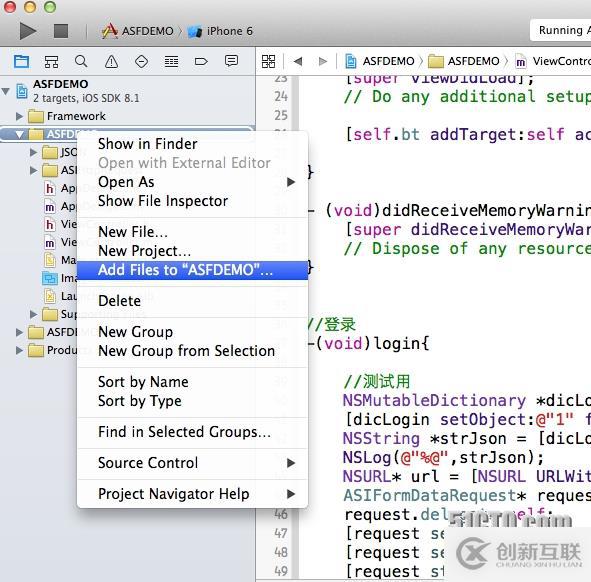Select the LaunchScreen xib file icon

(50, 296)
